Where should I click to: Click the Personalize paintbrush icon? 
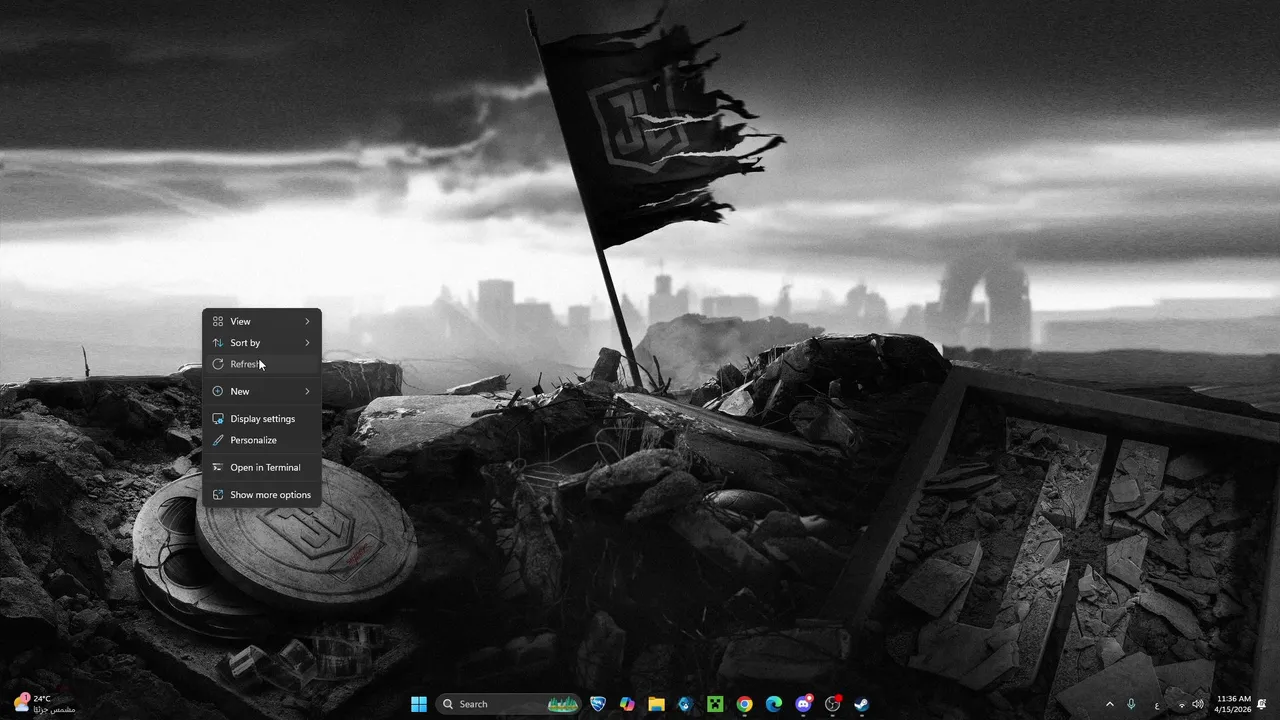[218, 440]
